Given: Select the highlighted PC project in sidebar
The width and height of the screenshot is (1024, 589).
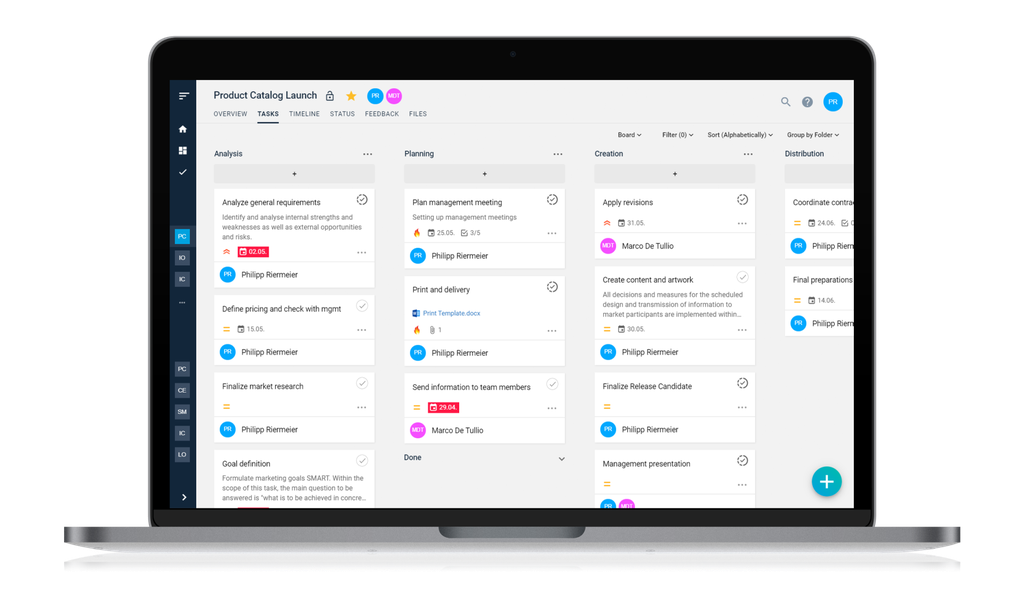Looking at the screenshot, I should pos(182,236).
